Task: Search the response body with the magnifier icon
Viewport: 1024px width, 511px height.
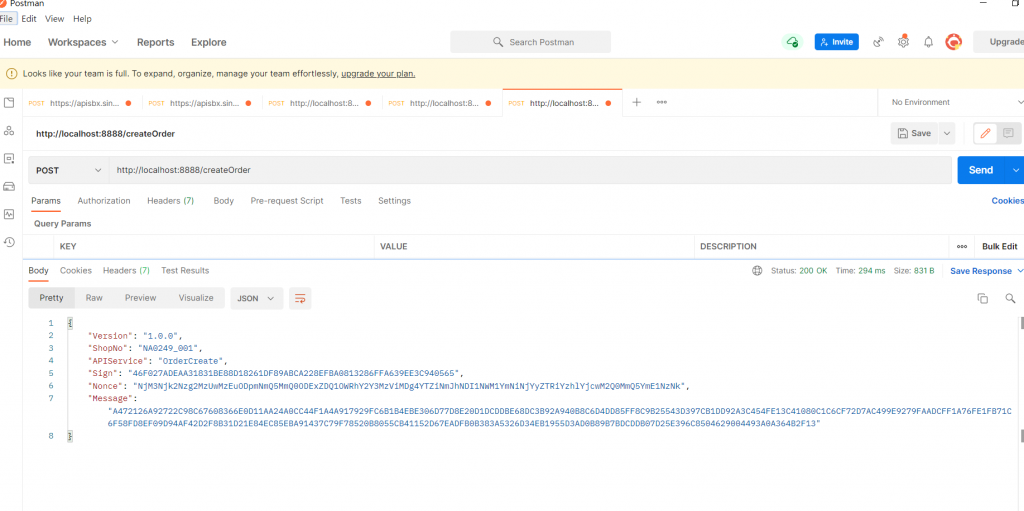Action: click(x=1010, y=299)
